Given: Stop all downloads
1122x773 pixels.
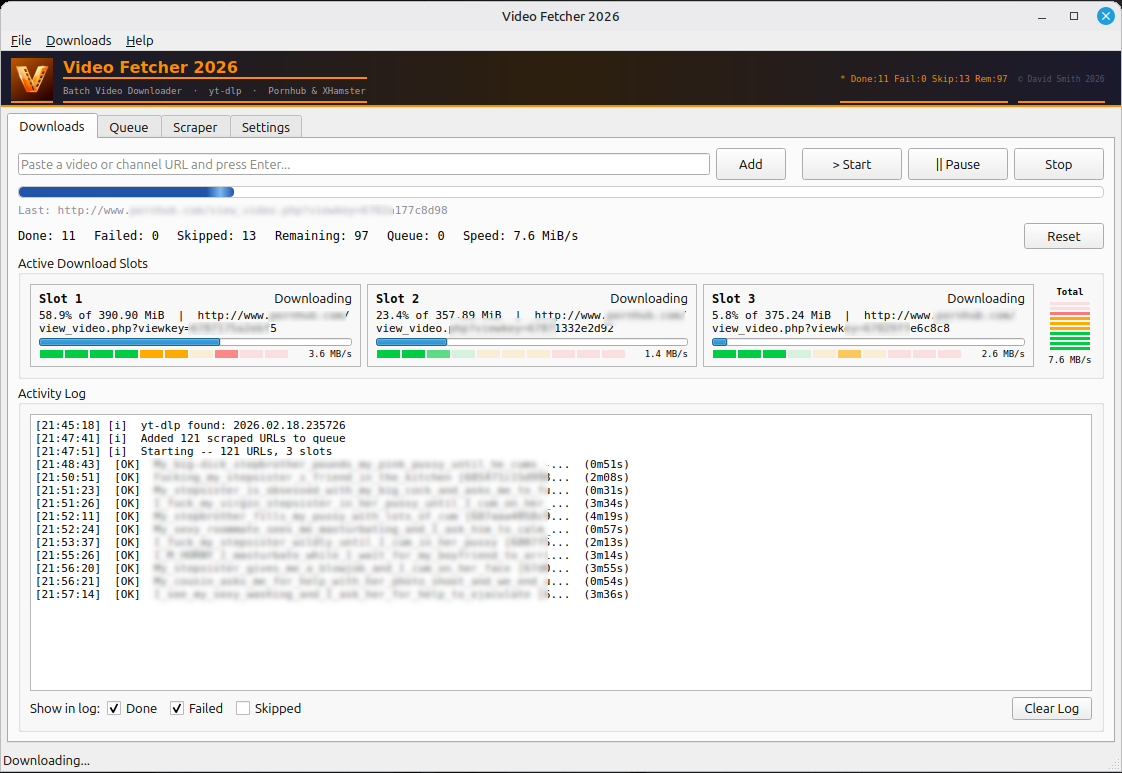Looking at the screenshot, I should [1058, 163].
